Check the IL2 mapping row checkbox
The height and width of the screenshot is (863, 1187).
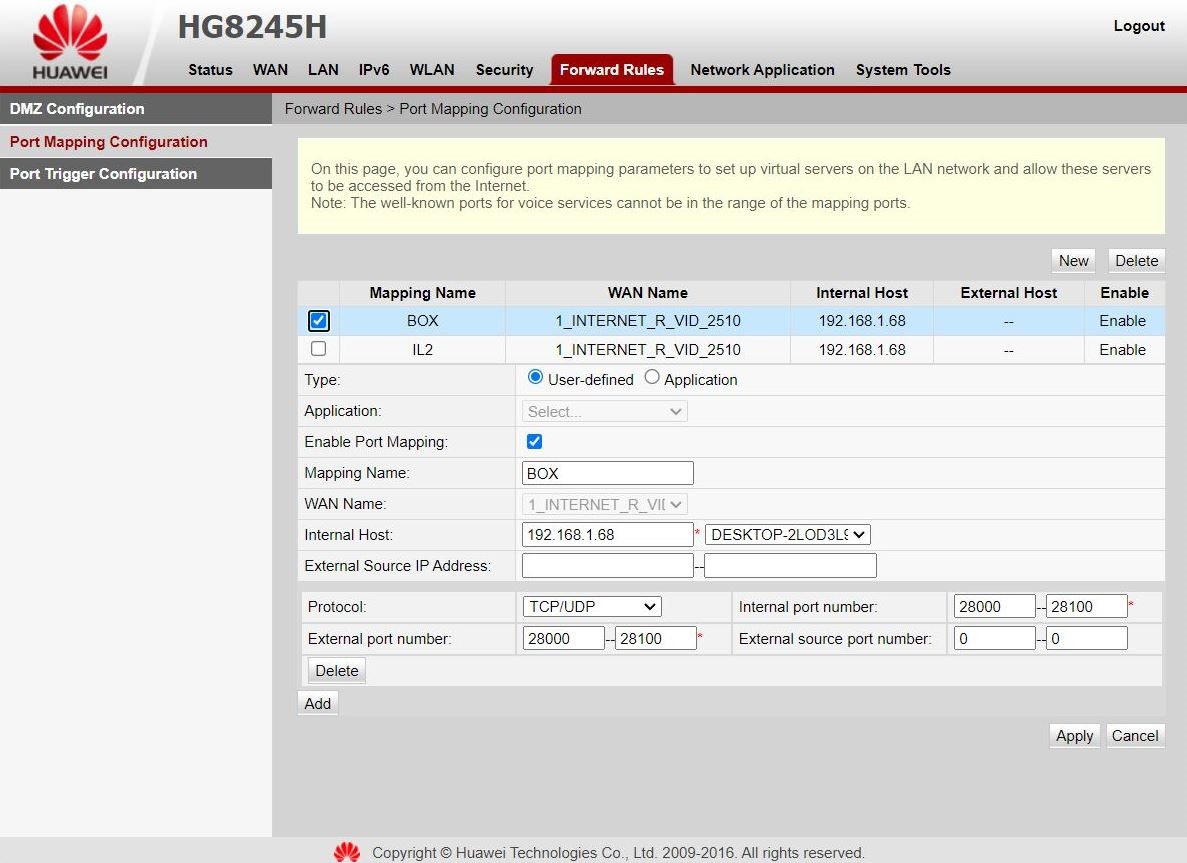[x=319, y=349]
